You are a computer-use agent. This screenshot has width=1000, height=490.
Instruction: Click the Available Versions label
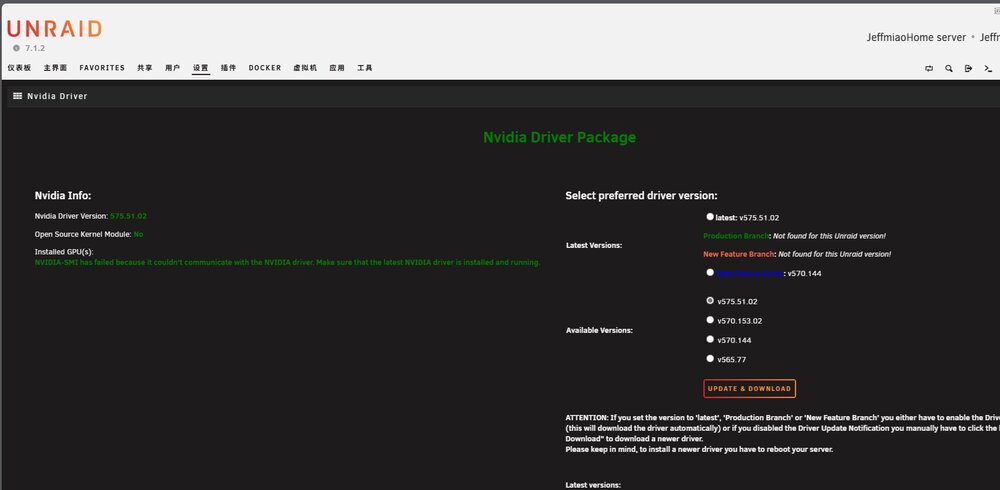[599, 330]
